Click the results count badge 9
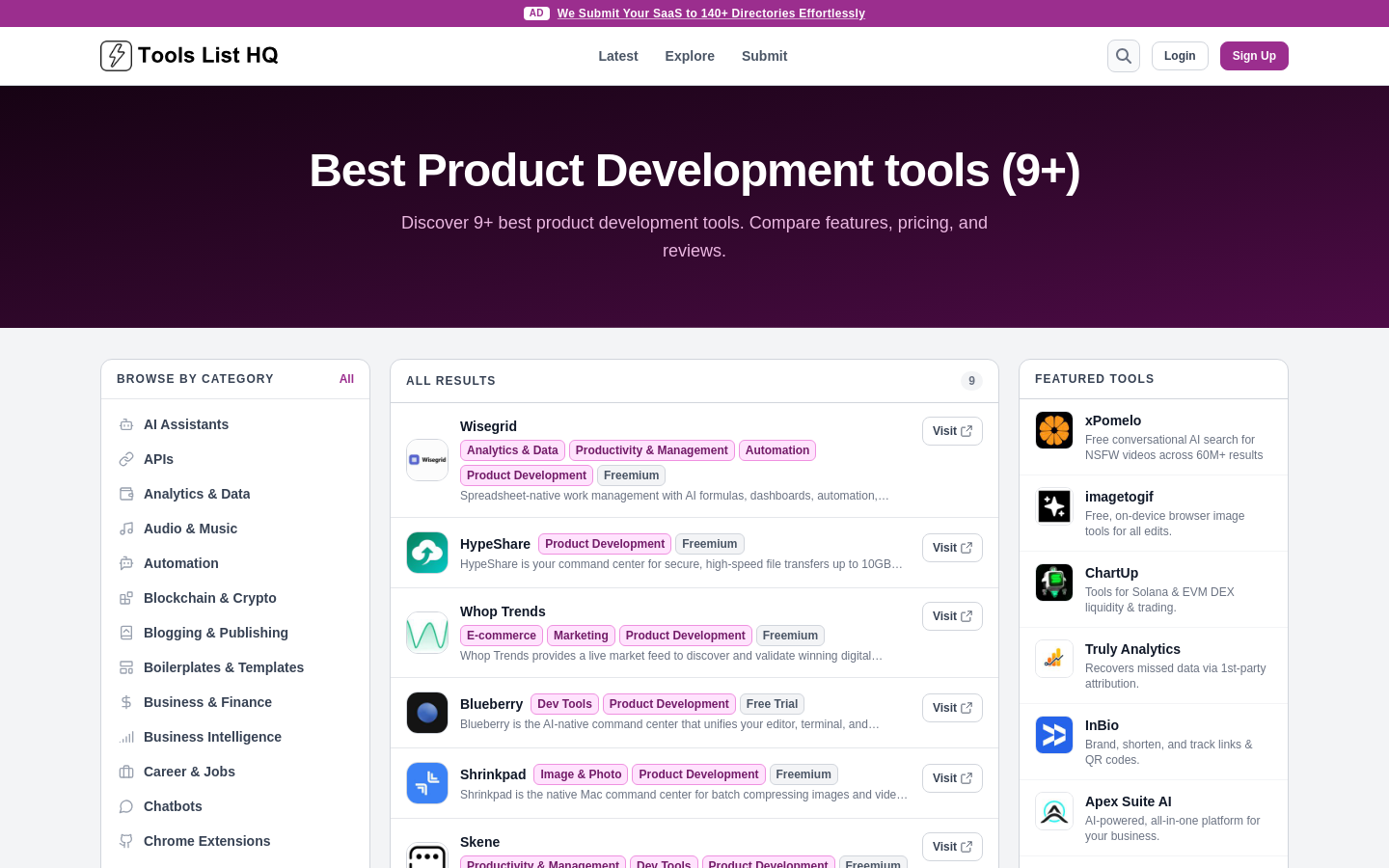 (971, 381)
